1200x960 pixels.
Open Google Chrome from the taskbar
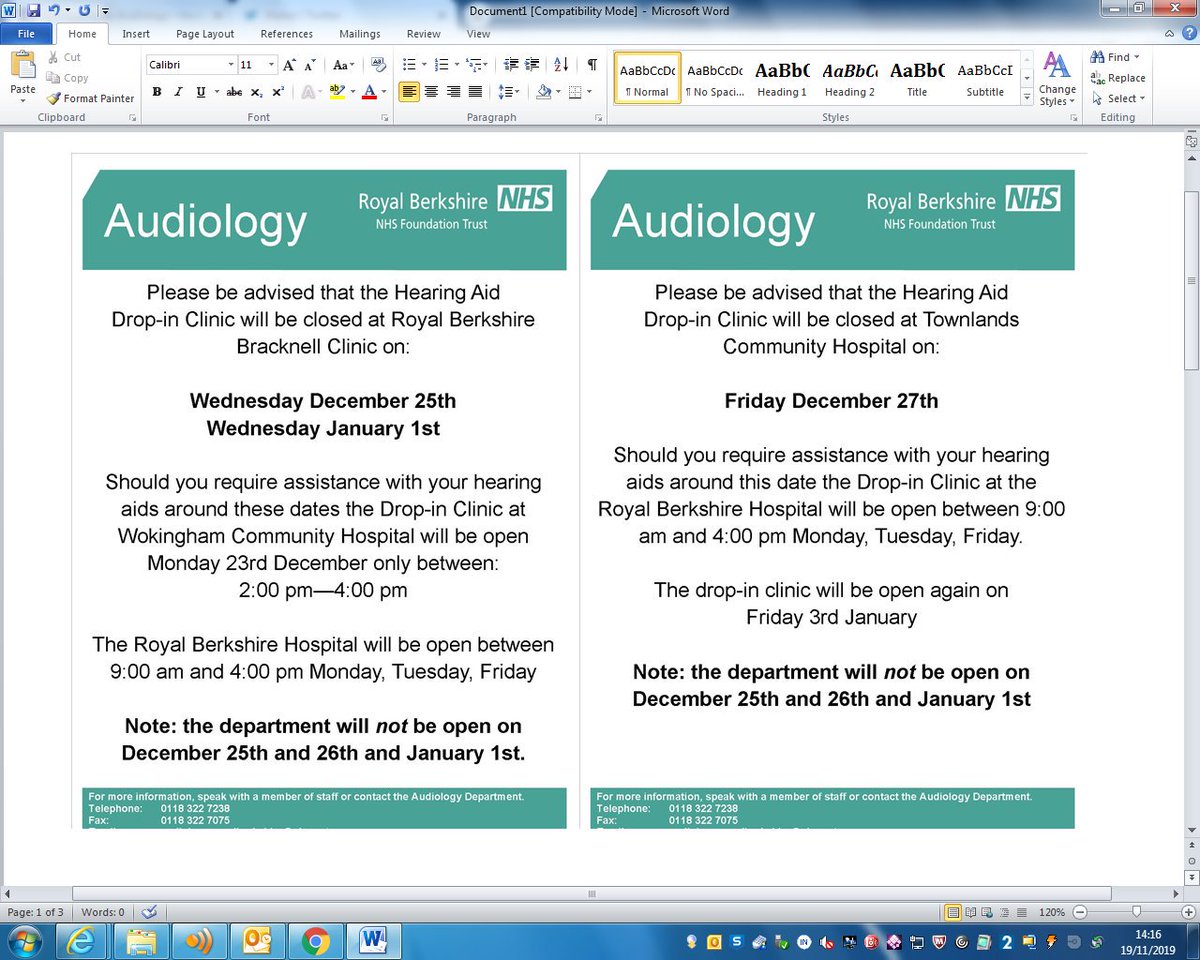point(316,941)
